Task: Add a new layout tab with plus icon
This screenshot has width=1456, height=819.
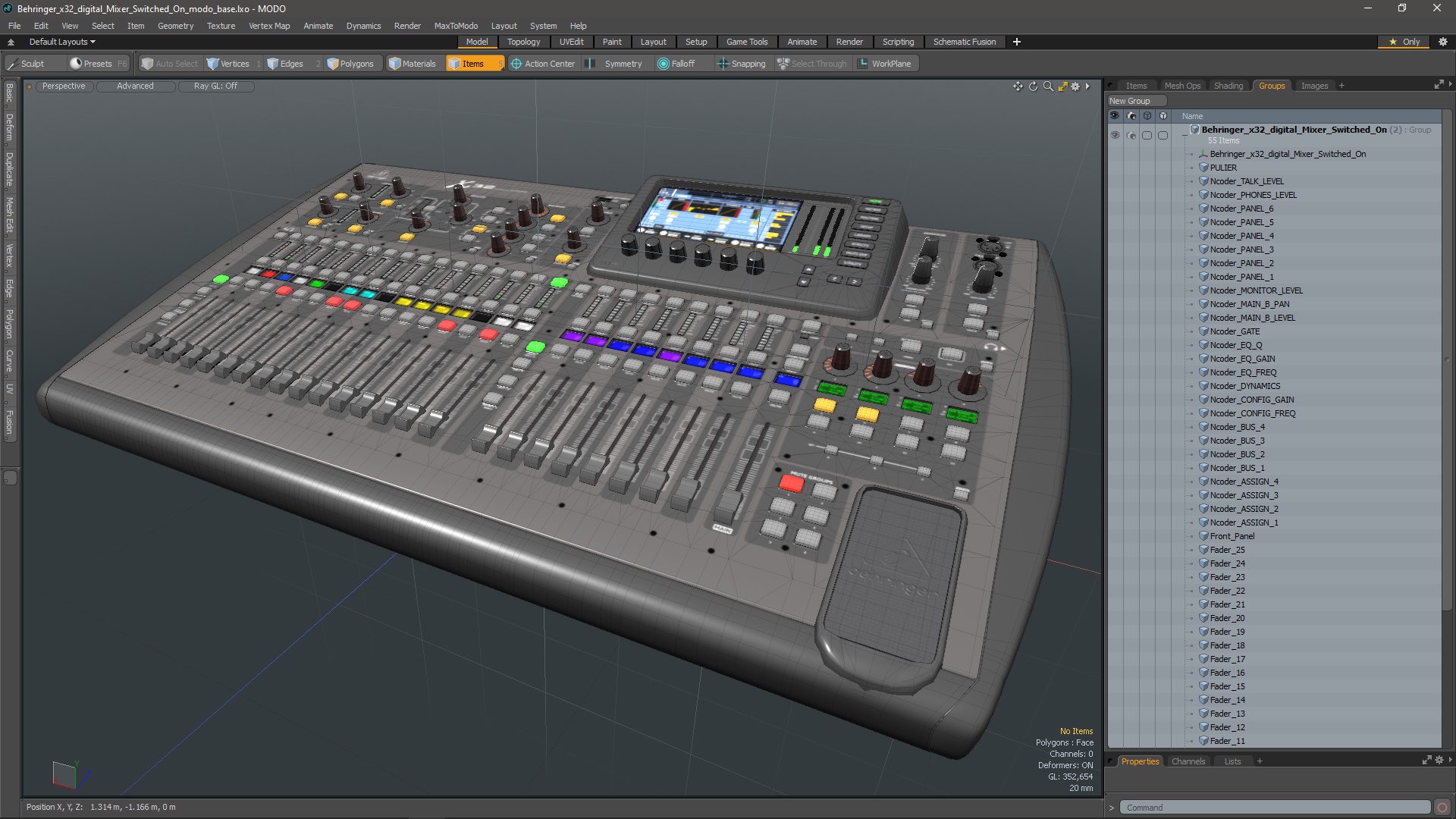Action: pyautogui.click(x=1017, y=42)
